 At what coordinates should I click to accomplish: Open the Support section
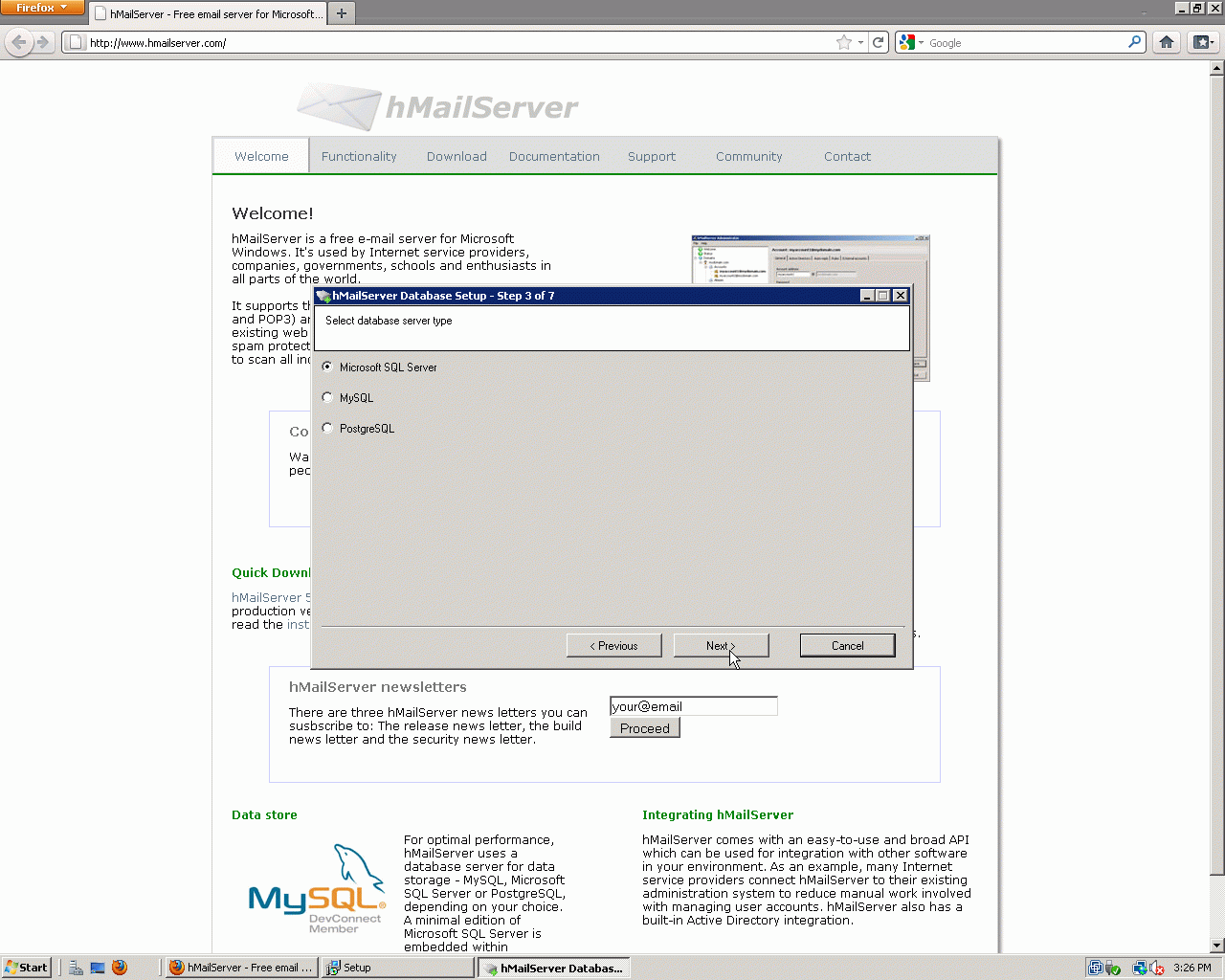point(652,156)
